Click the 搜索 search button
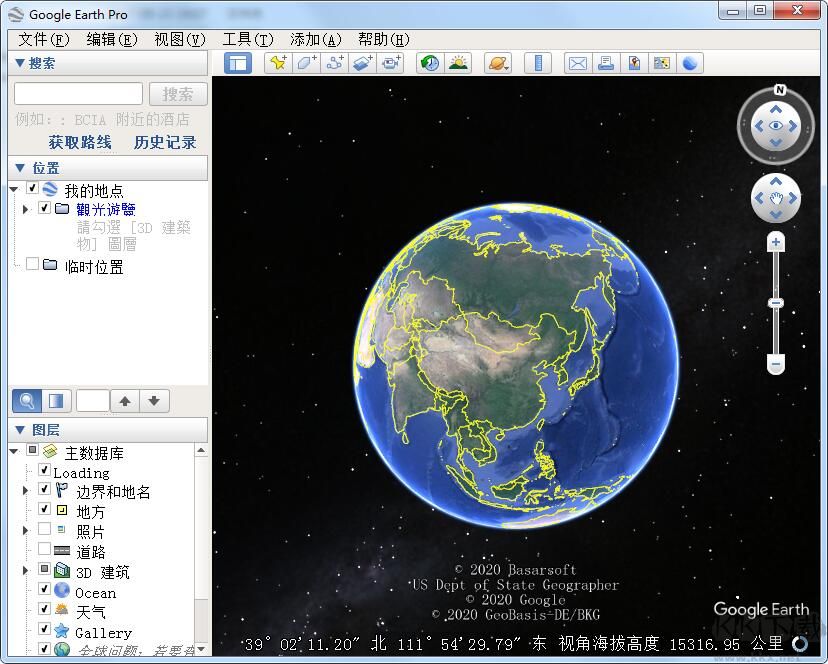 click(x=178, y=93)
